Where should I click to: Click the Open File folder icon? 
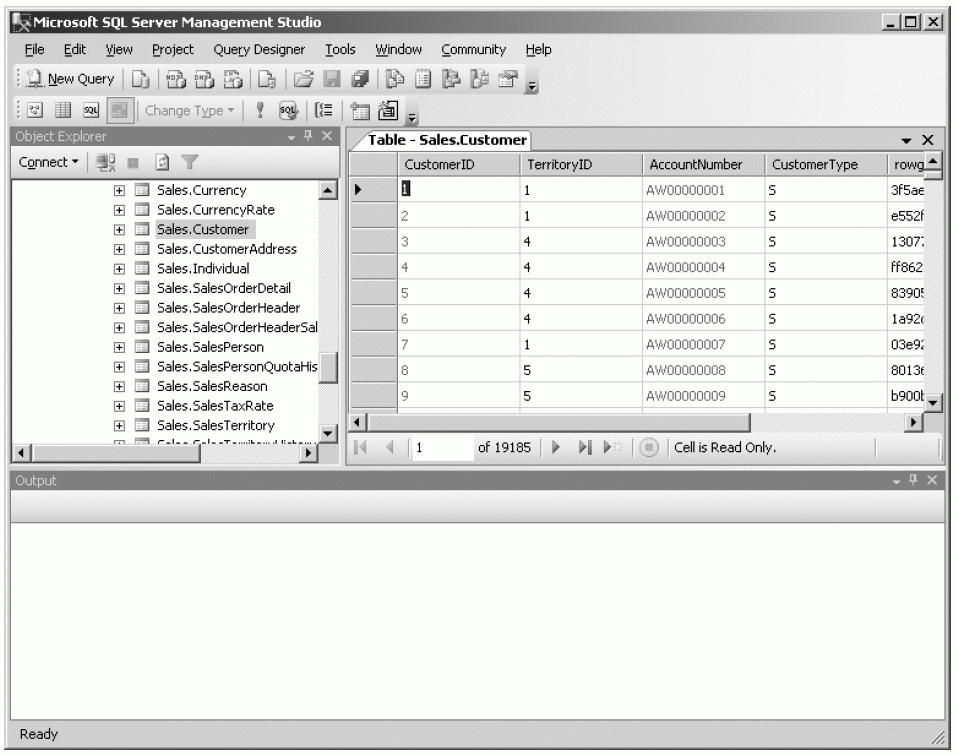pyautogui.click(x=303, y=79)
